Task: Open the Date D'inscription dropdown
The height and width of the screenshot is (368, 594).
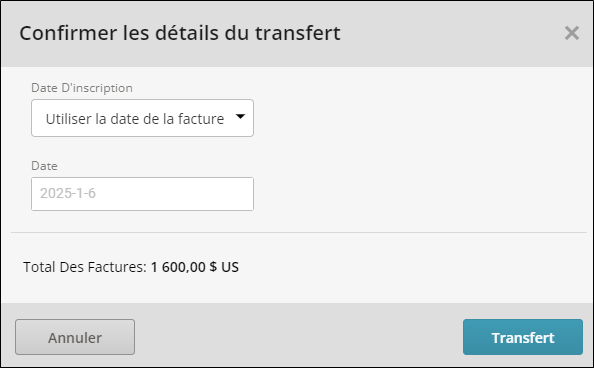Action: pyautogui.click(x=142, y=118)
